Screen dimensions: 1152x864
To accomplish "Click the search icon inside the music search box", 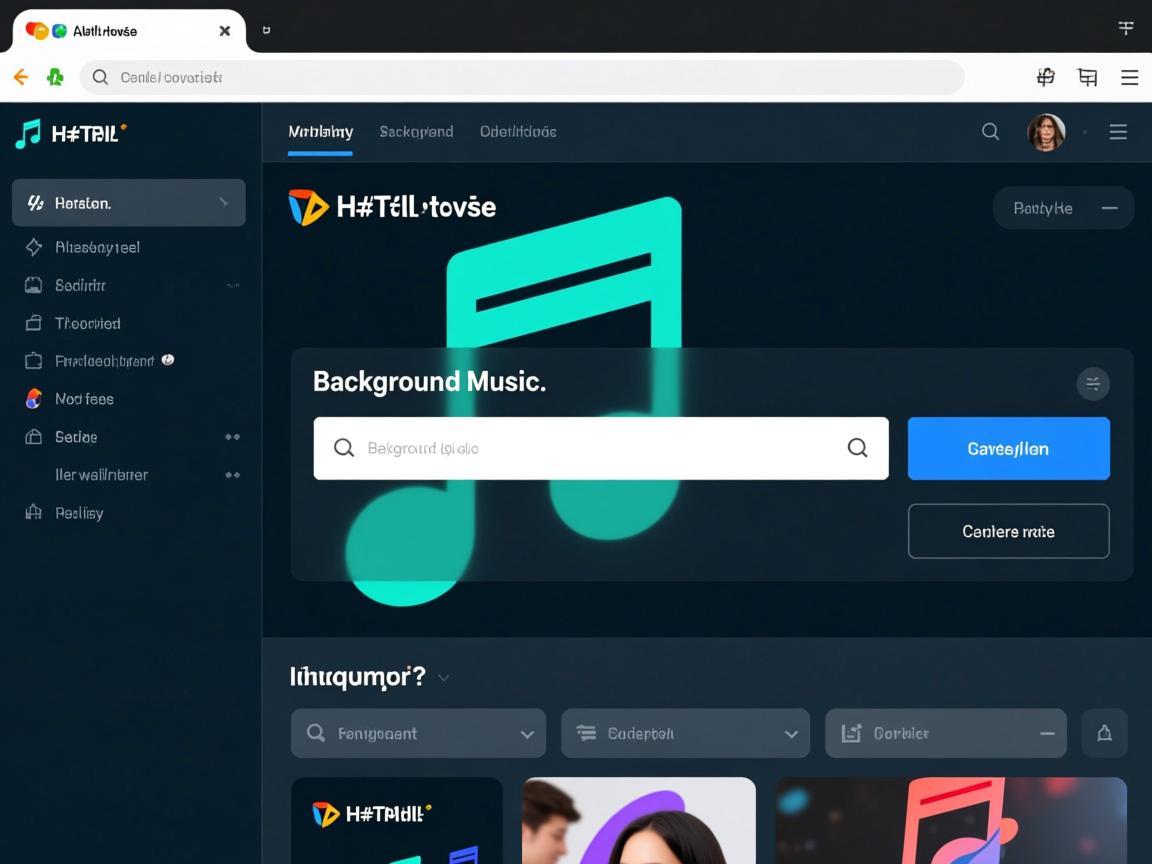I will [x=857, y=448].
